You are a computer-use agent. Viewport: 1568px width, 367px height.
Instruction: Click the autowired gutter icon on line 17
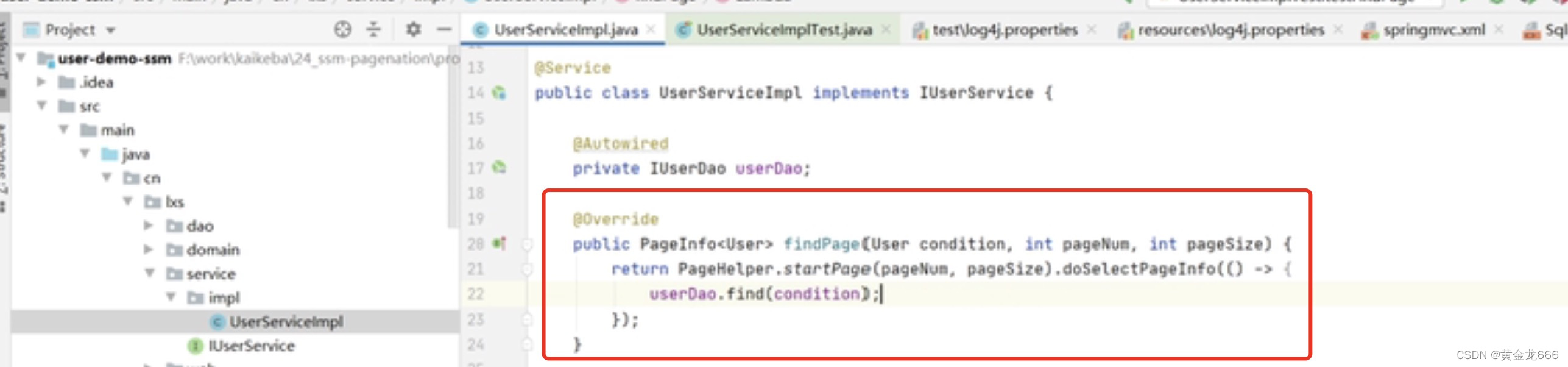[499, 167]
